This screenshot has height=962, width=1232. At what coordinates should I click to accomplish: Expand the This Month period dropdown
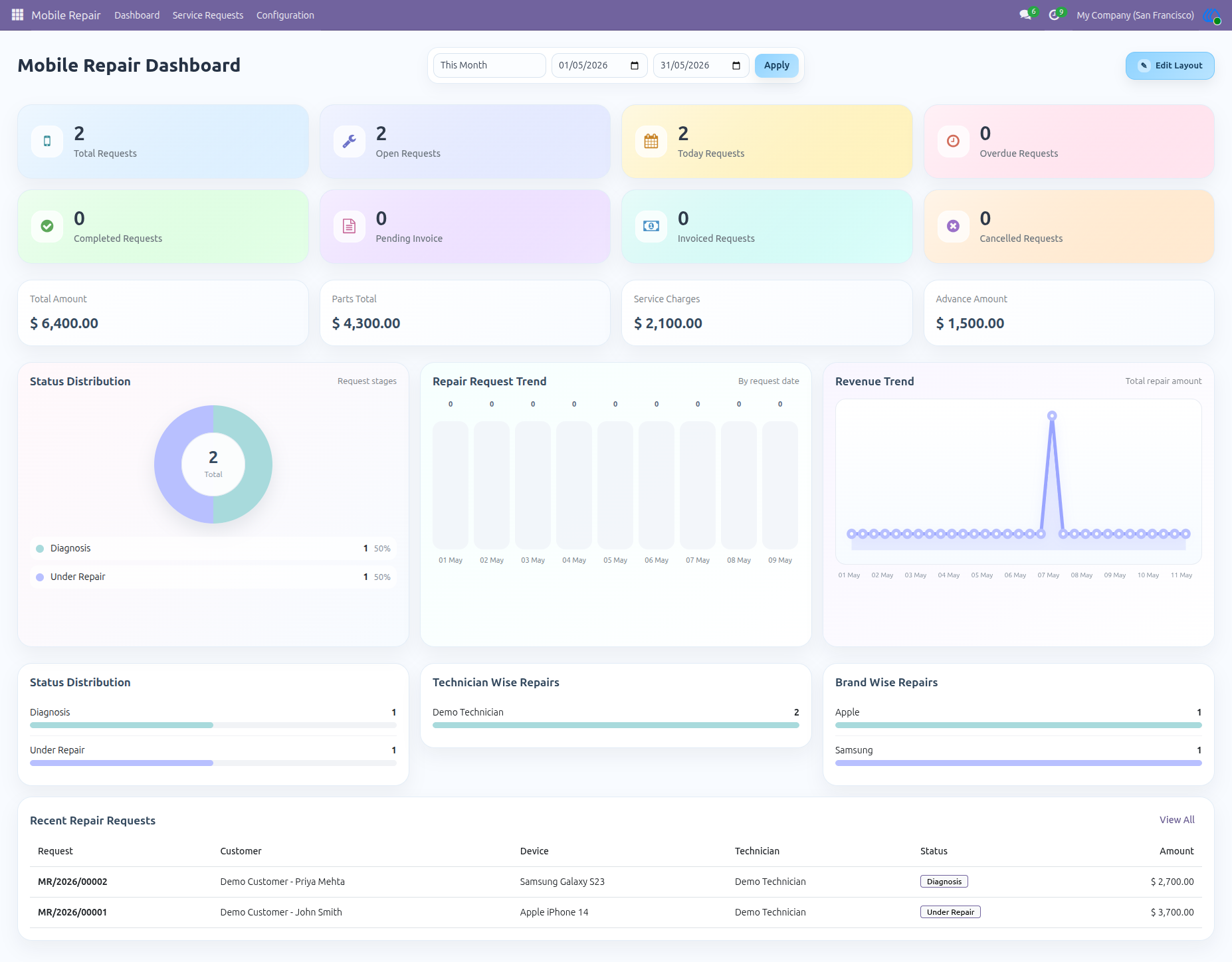click(x=490, y=65)
